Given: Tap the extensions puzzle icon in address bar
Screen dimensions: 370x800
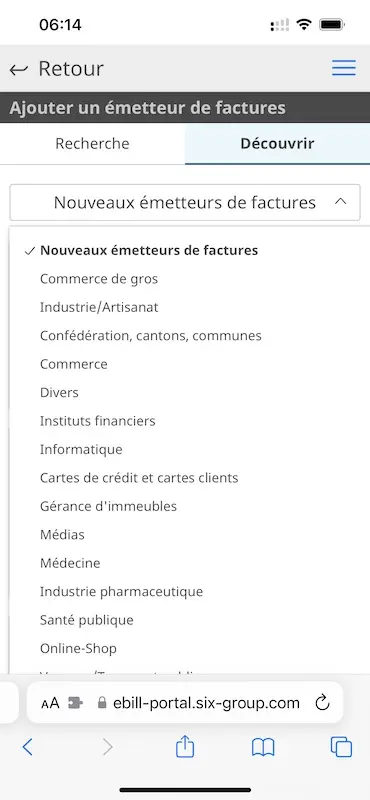Looking at the screenshot, I should (75, 704).
